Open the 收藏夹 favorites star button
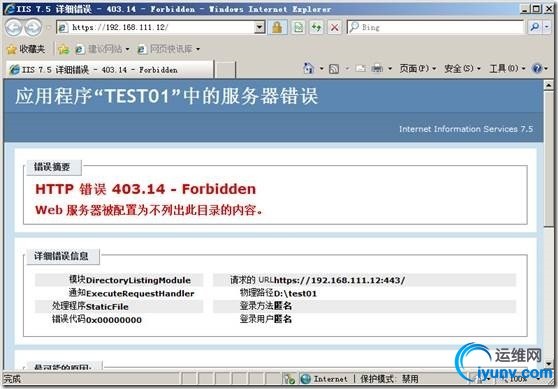558x389 pixels. point(26,49)
